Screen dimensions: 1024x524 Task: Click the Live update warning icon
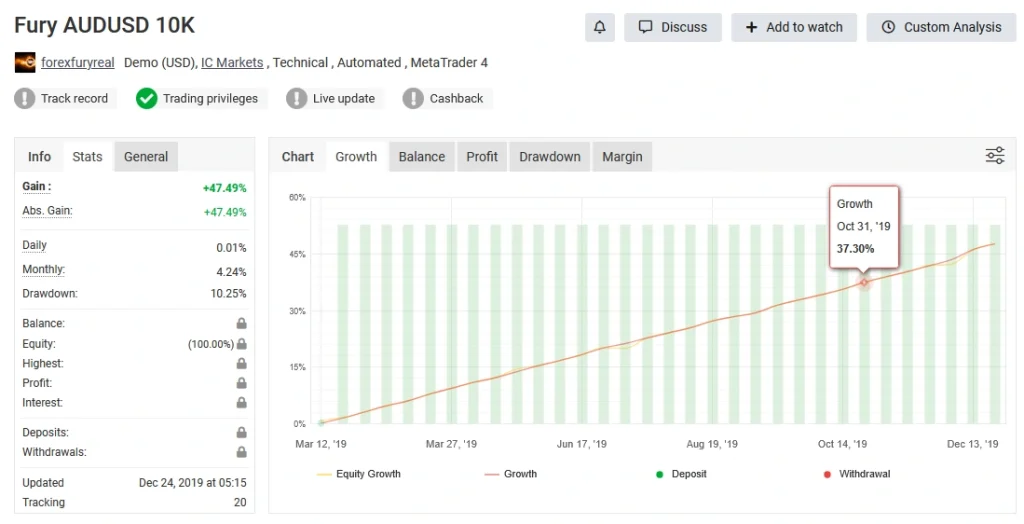[296, 99]
